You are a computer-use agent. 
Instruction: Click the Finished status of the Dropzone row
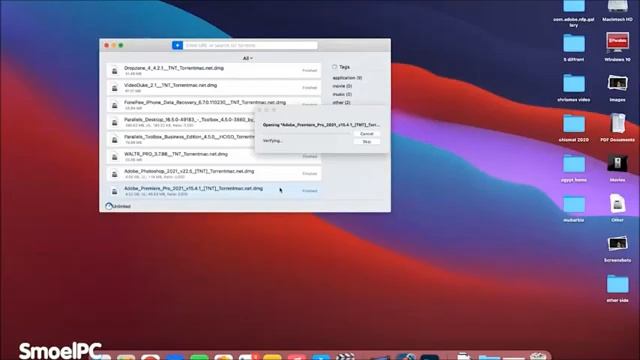(x=309, y=71)
